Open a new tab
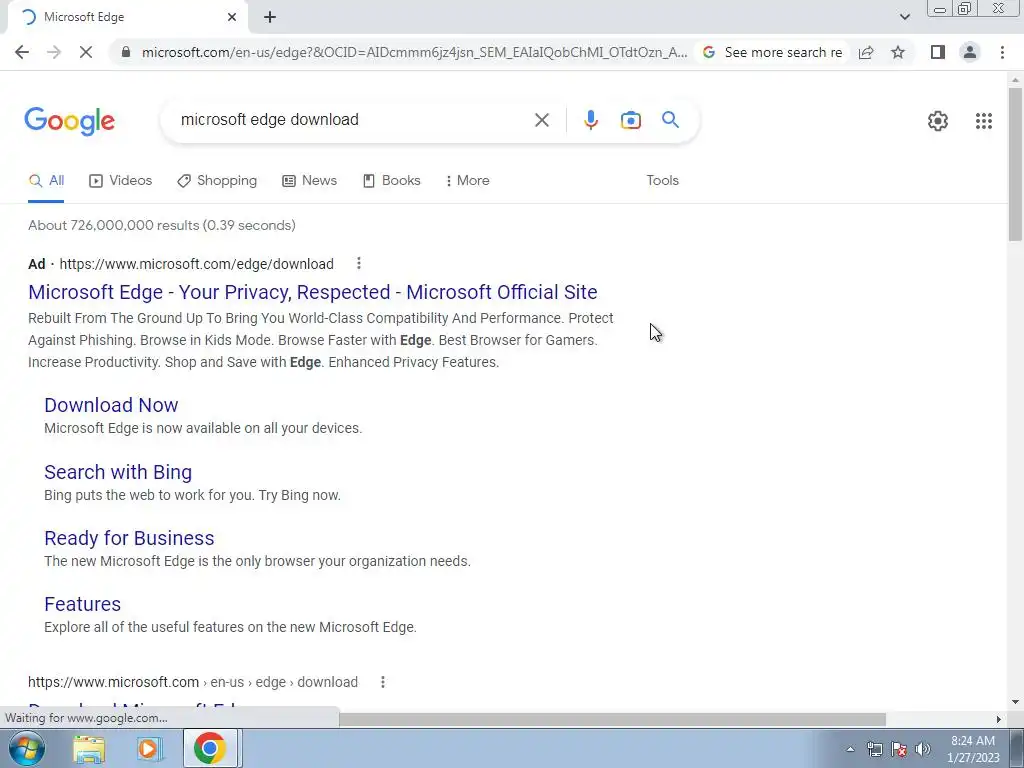This screenshot has height=768, width=1024. 270,17
